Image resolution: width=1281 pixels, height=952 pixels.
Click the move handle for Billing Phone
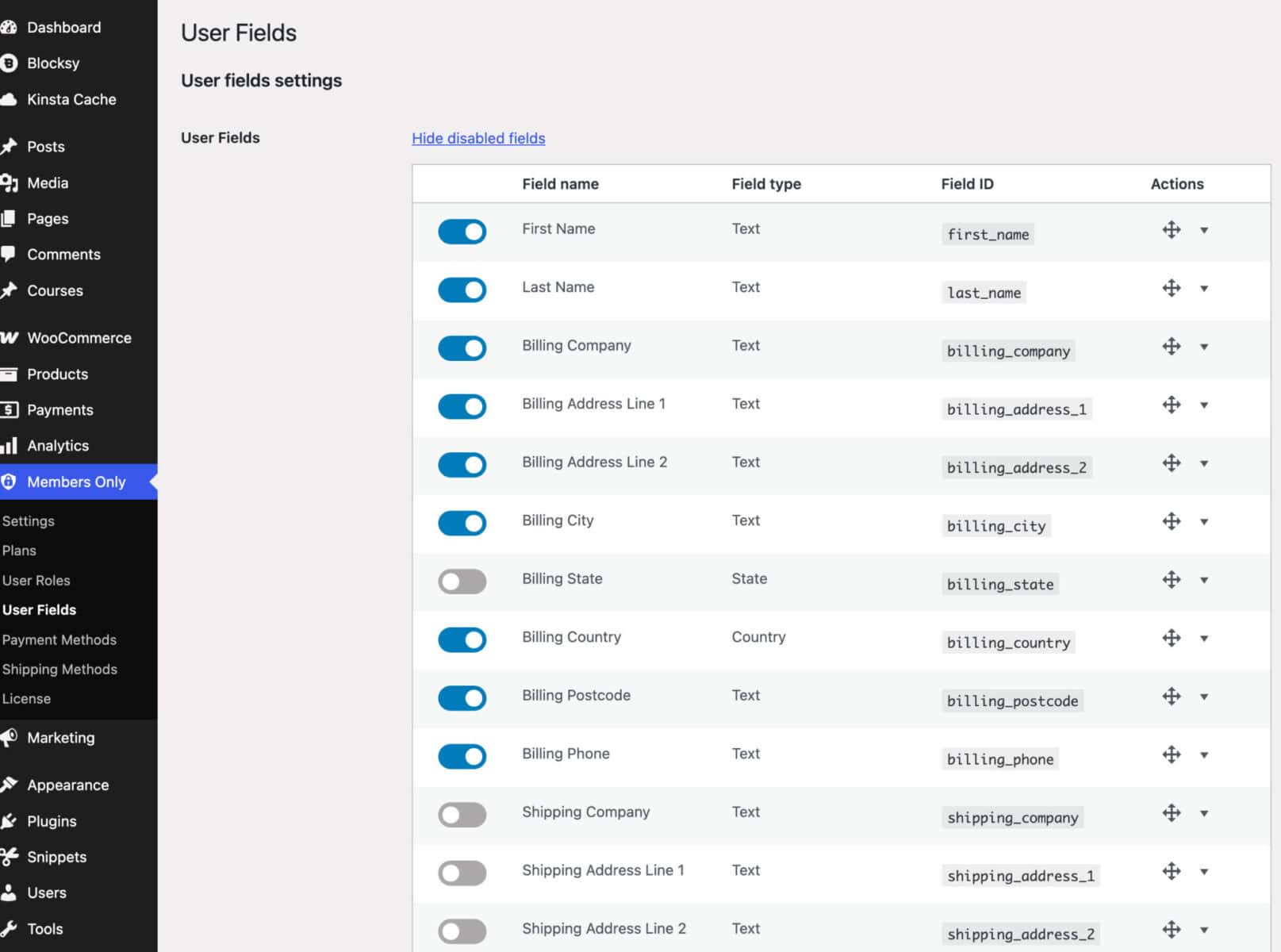tap(1171, 754)
